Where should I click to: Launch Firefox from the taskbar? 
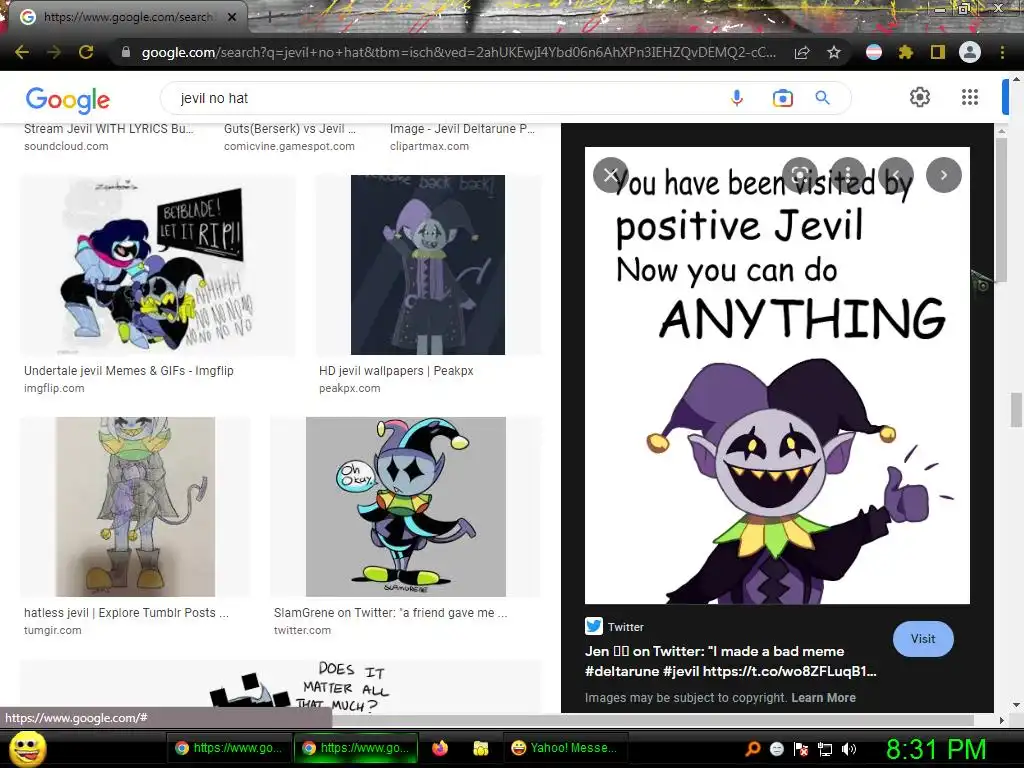[x=440, y=748]
